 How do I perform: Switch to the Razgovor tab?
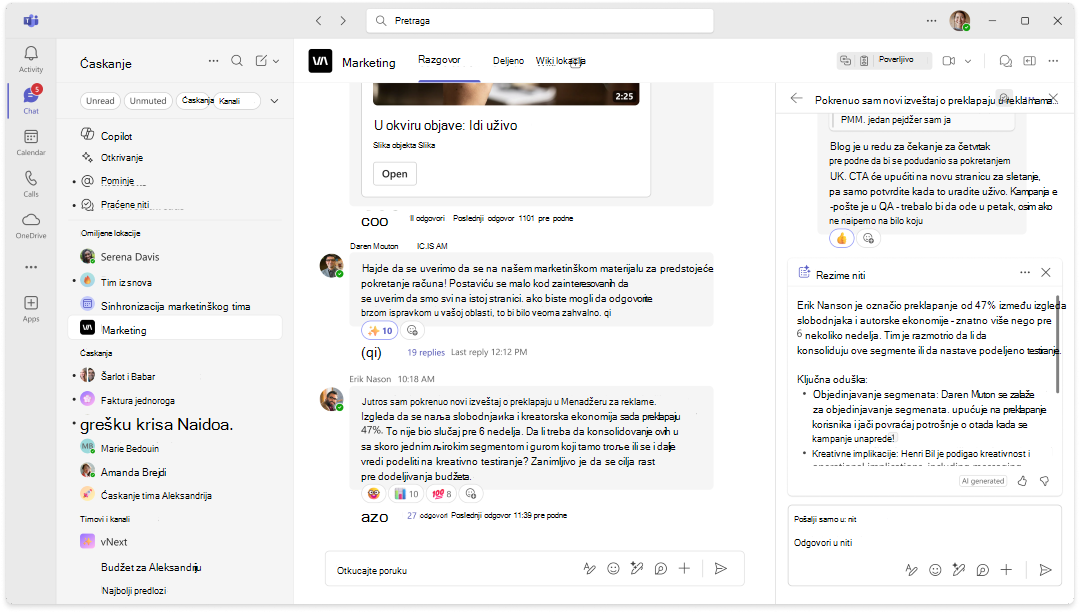[x=439, y=60]
